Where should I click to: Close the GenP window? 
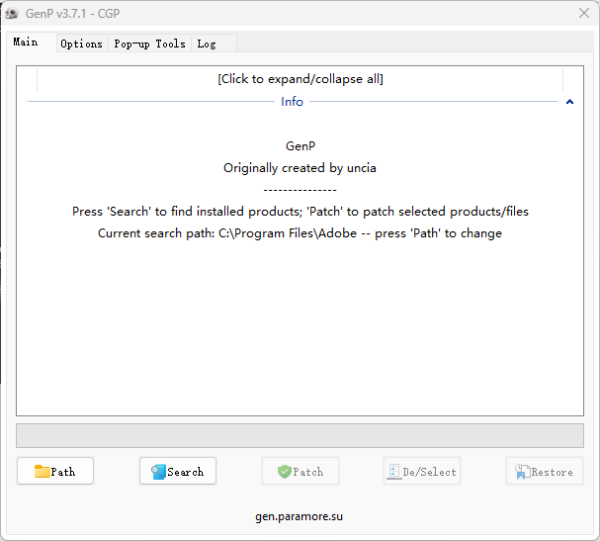coord(584,13)
